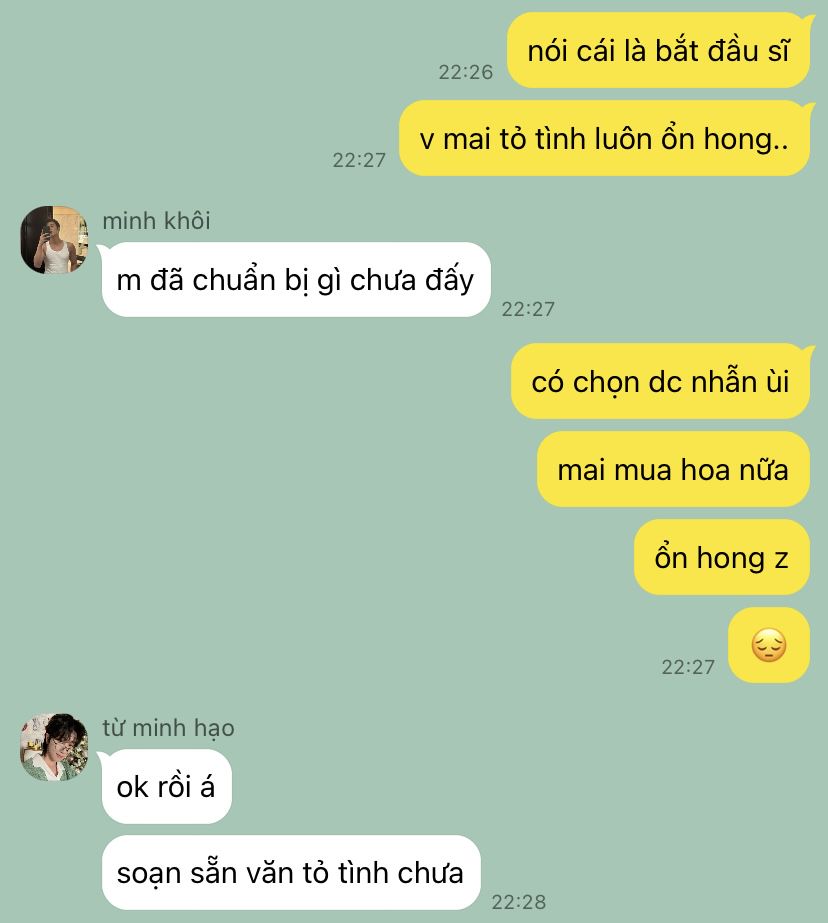
Task: Tap the bubble 'có chọn dc nhẫn ùi'
Action: pyautogui.click(x=660, y=381)
